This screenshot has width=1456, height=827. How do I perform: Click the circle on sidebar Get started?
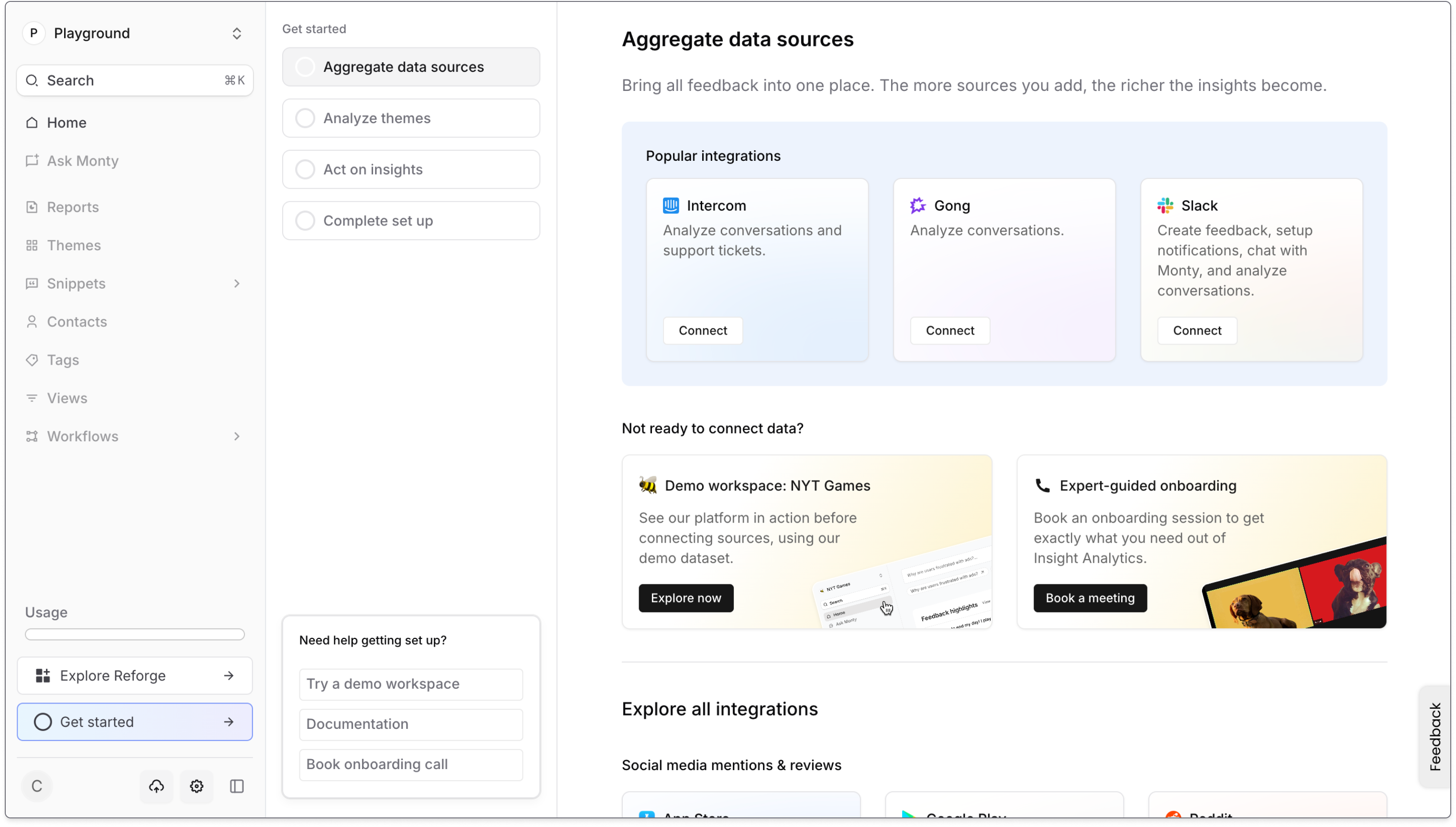click(x=43, y=722)
